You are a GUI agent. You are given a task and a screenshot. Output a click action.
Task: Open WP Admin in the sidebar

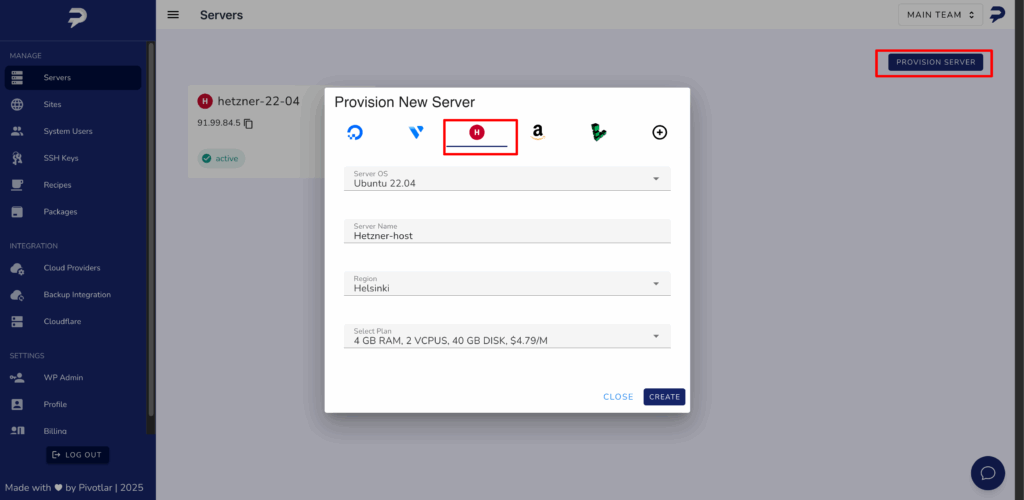coord(72,377)
